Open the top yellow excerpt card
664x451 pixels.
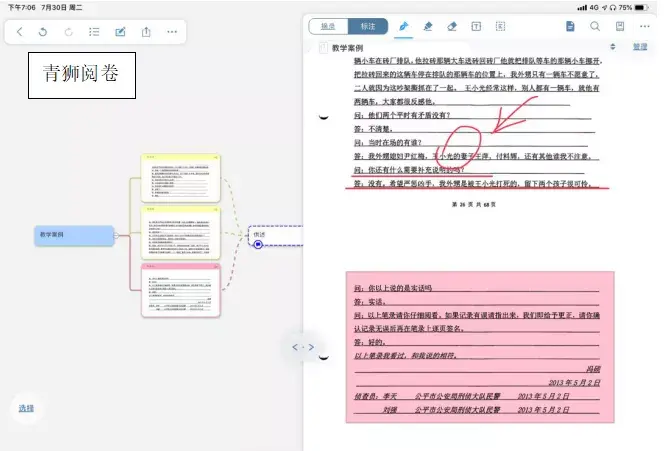point(181,178)
